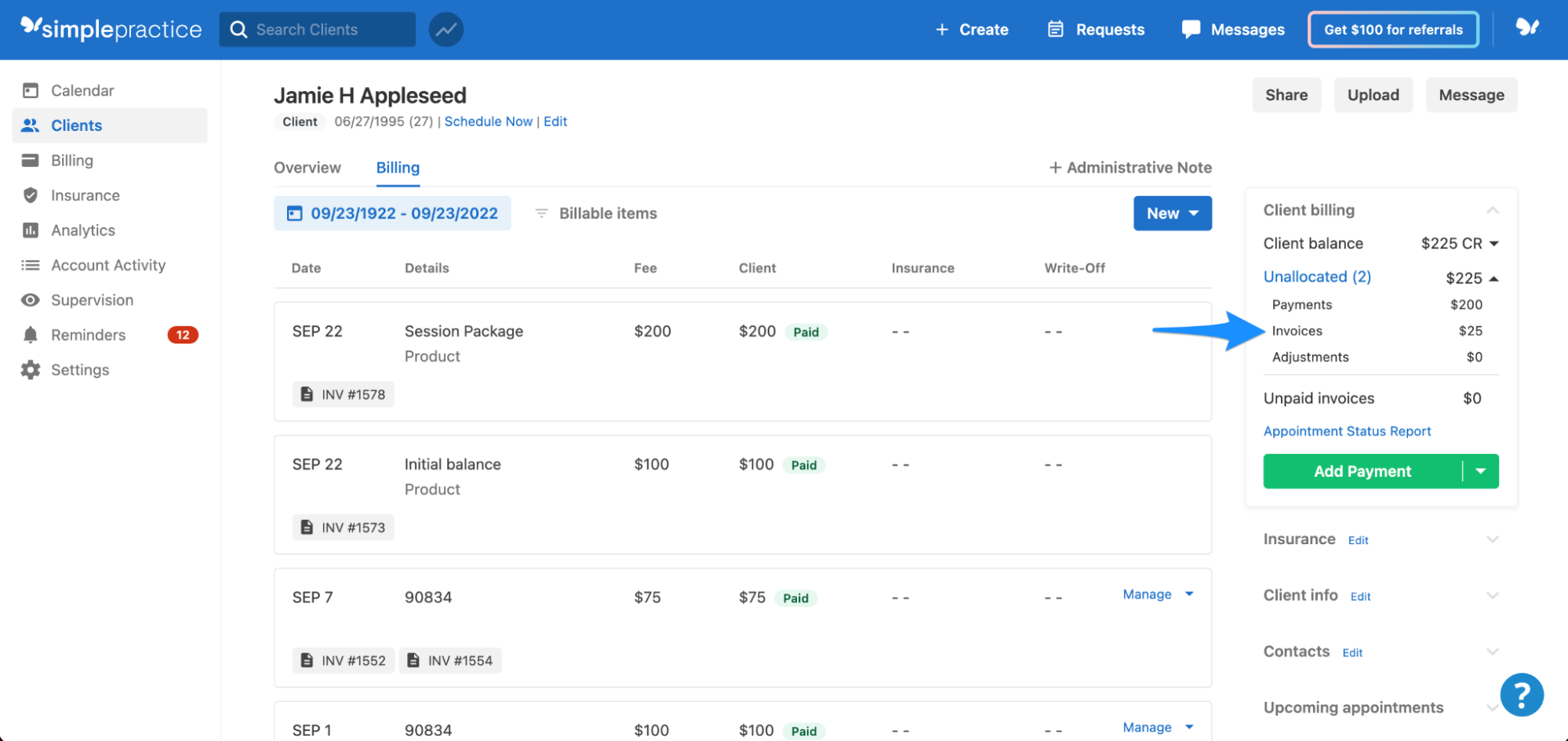
Task: Collapse the Client billing panel
Action: pyautogui.click(x=1493, y=210)
